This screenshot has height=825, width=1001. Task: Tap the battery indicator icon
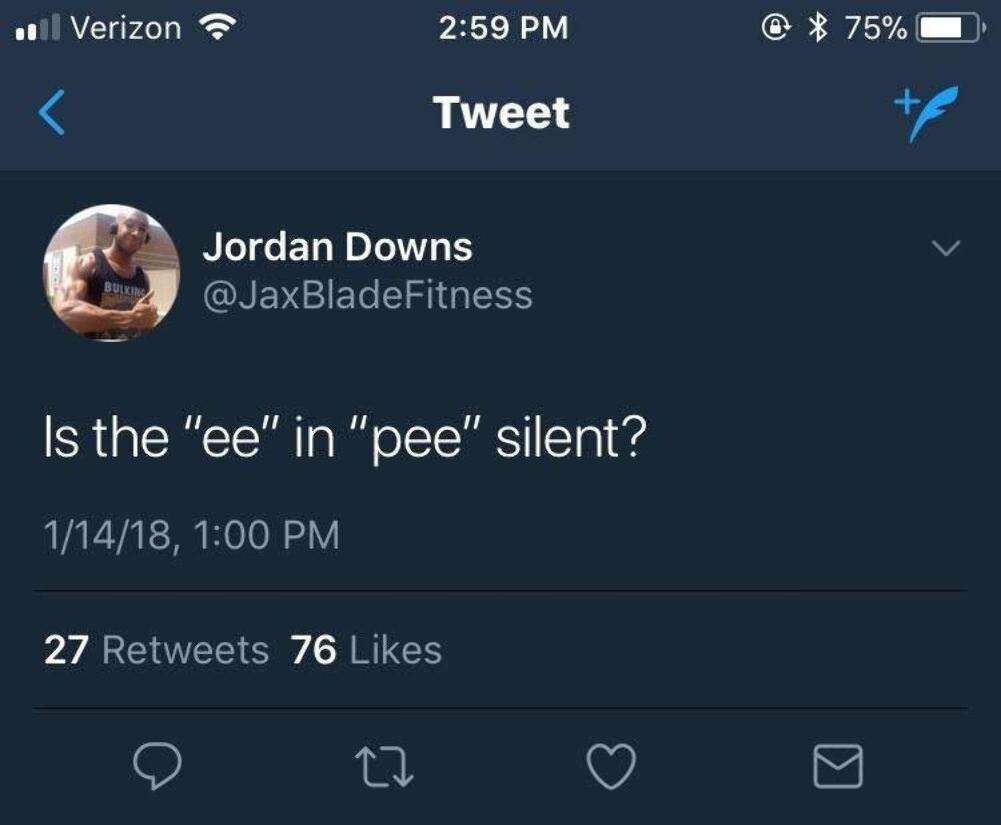coord(946,28)
